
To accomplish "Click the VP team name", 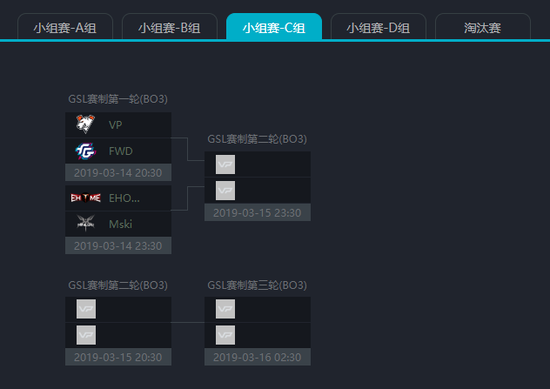I will click(115, 125).
